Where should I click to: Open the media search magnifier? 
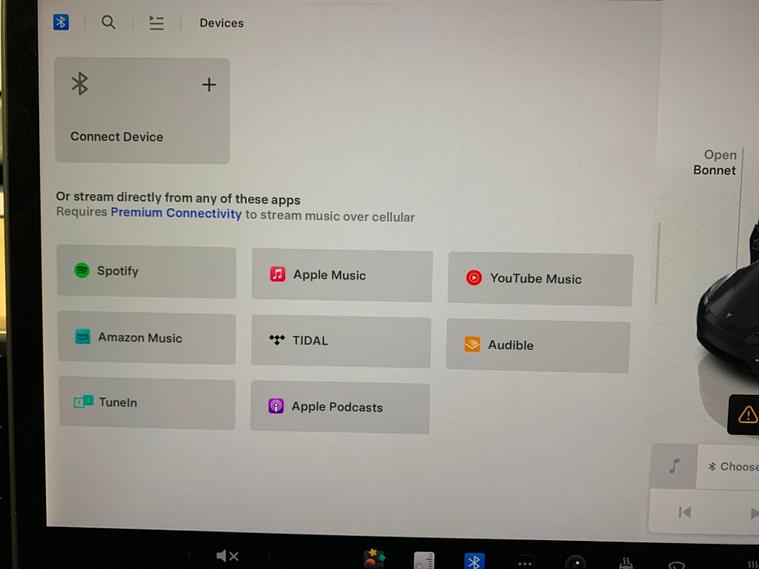(x=108, y=22)
